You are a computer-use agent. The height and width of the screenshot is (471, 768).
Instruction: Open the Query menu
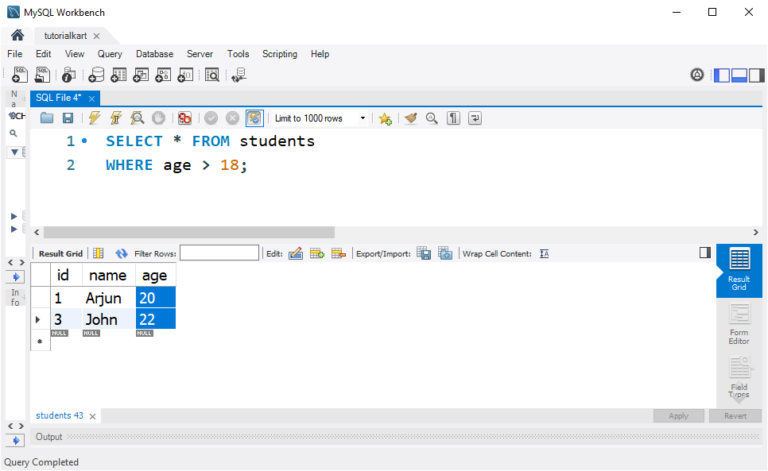pyautogui.click(x=110, y=54)
